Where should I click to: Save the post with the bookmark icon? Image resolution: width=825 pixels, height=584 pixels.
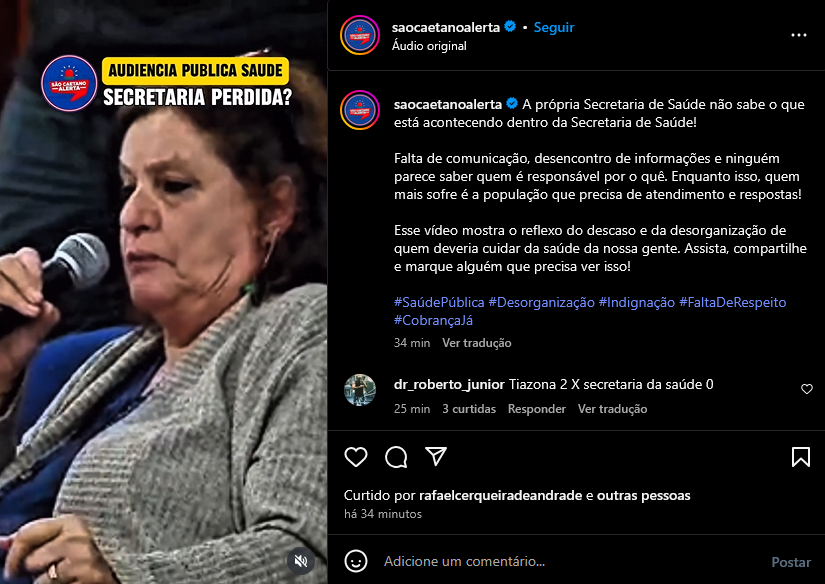(x=801, y=457)
